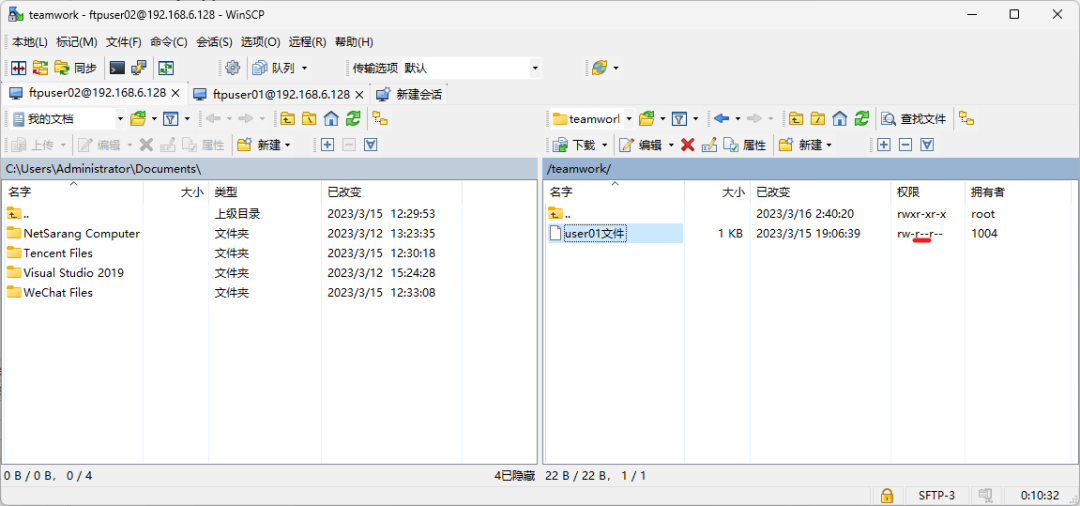The width and height of the screenshot is (1080, 506).
Task: Click the Synchronize browsing icon next to 同步
Action: (x=41, y=68)
